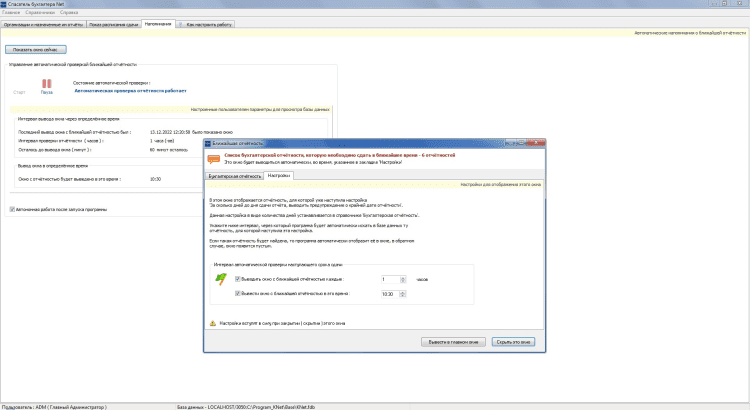Click the 'Вывести в главном окне' button
The width and height of the screenshot is (750, 410).
click(x=455, y=342)
